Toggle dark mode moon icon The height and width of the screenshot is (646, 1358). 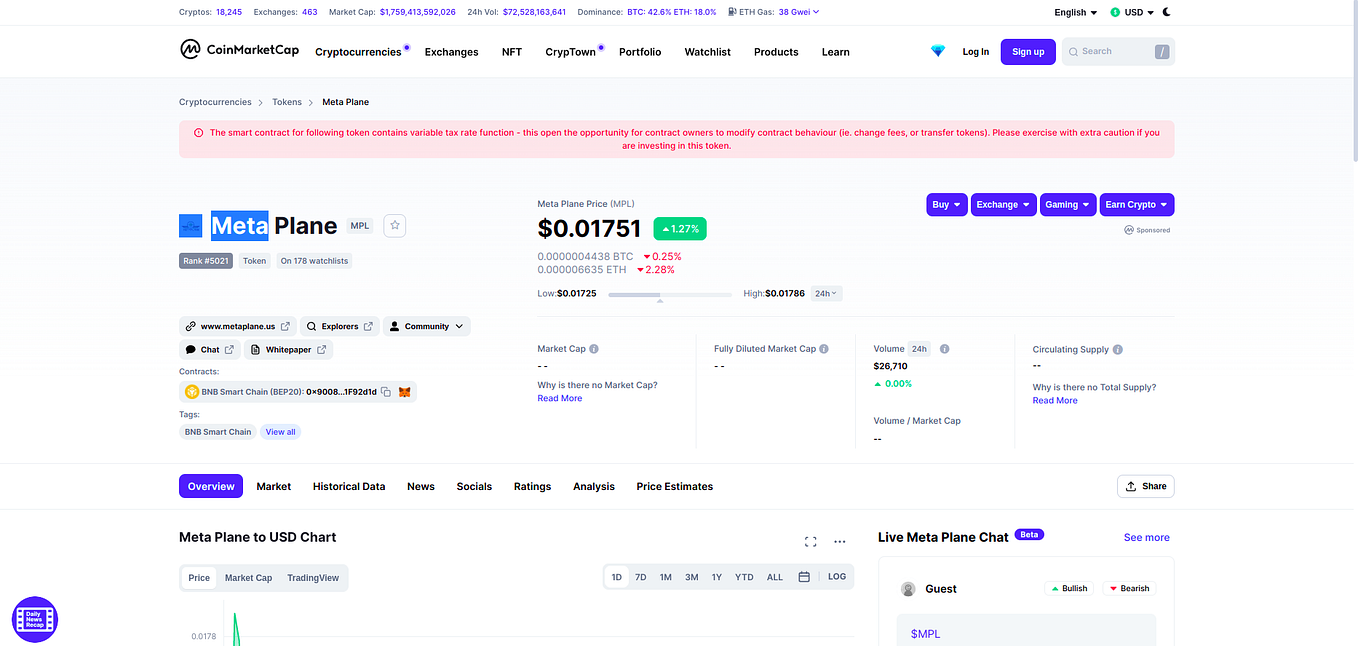click(1166, 12)
